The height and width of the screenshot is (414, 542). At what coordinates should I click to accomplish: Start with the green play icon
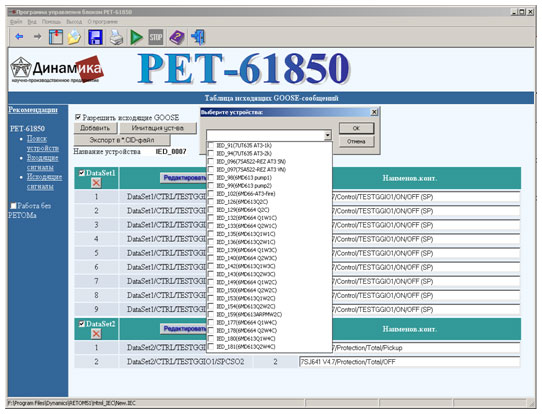pos(137,37)
